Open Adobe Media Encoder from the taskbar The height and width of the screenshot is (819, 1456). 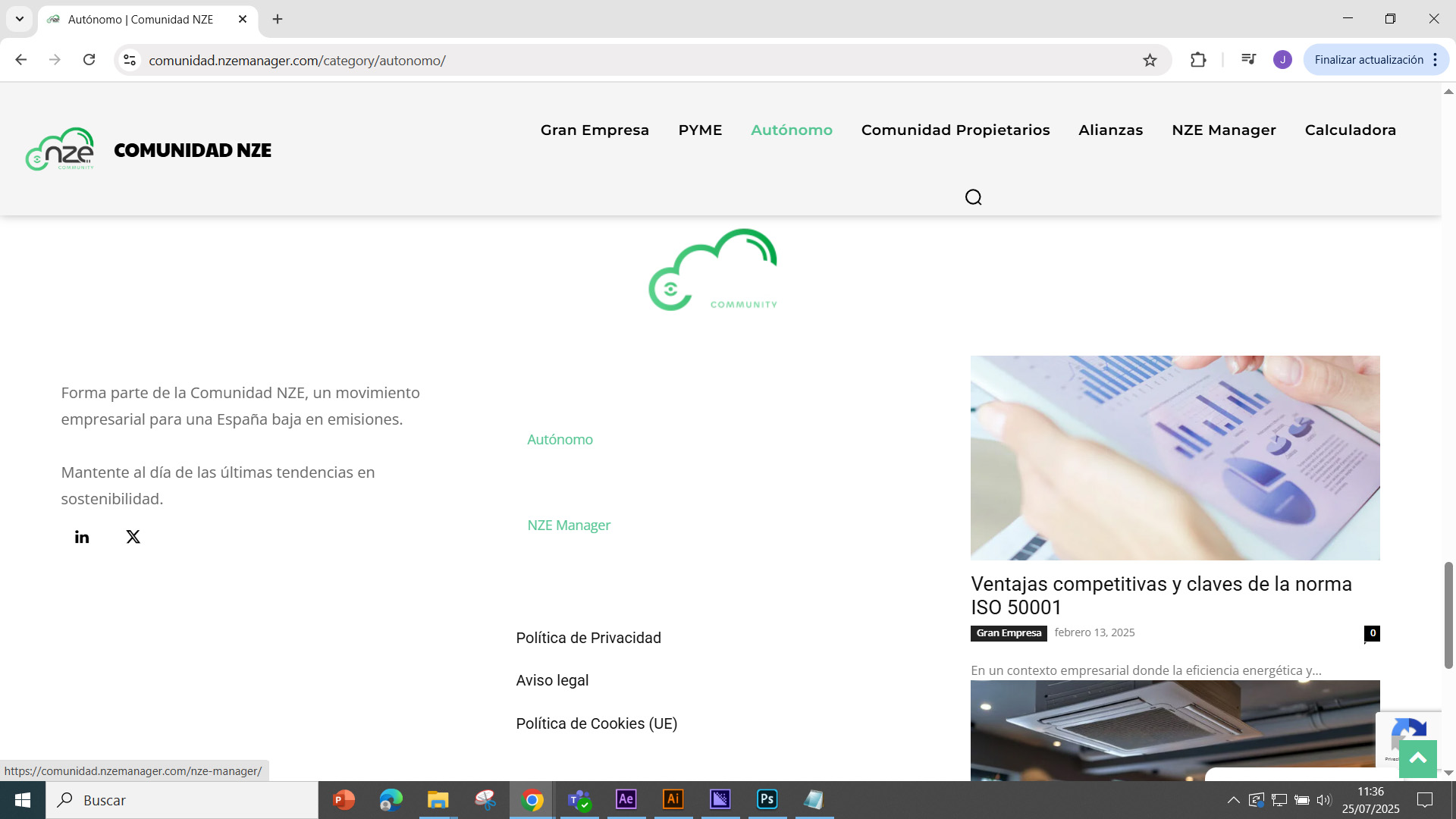click(720, 800)
